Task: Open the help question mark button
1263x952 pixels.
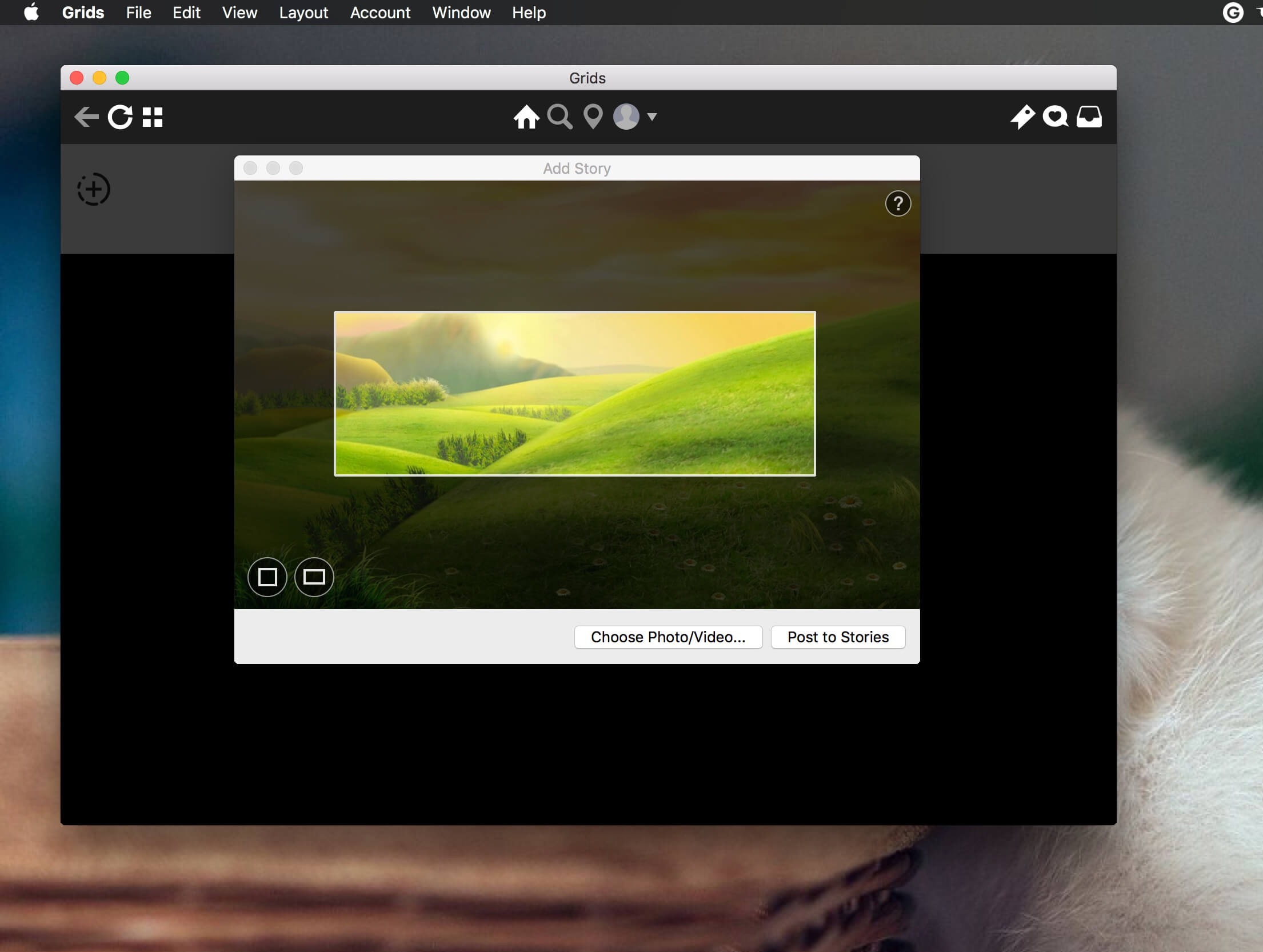Action: coord(898,203)
